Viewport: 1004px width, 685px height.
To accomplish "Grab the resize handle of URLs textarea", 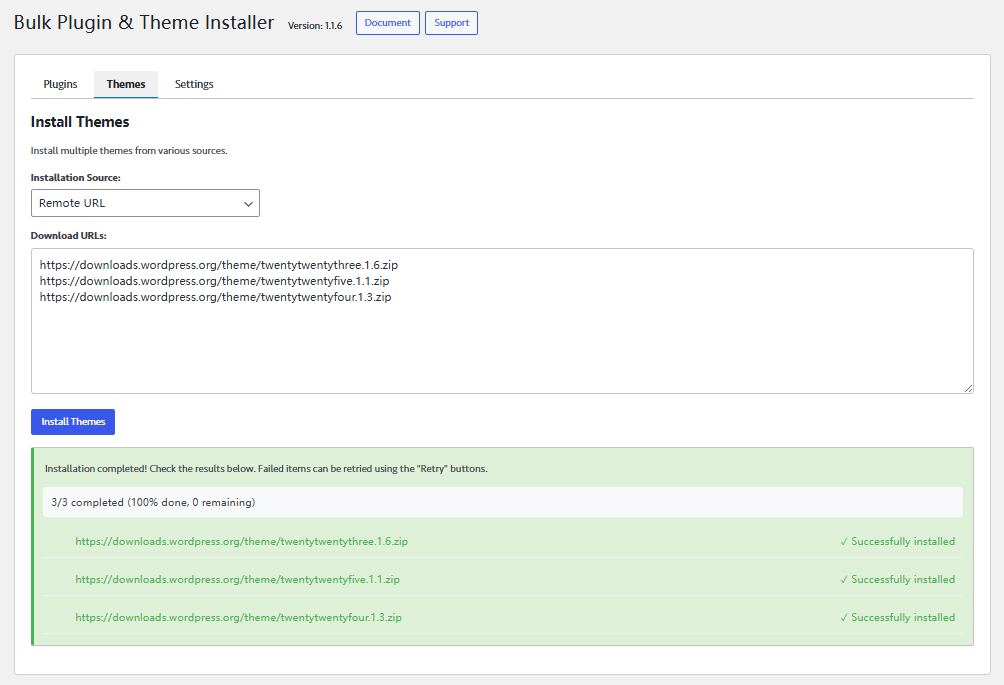I will tap(967, 387).
